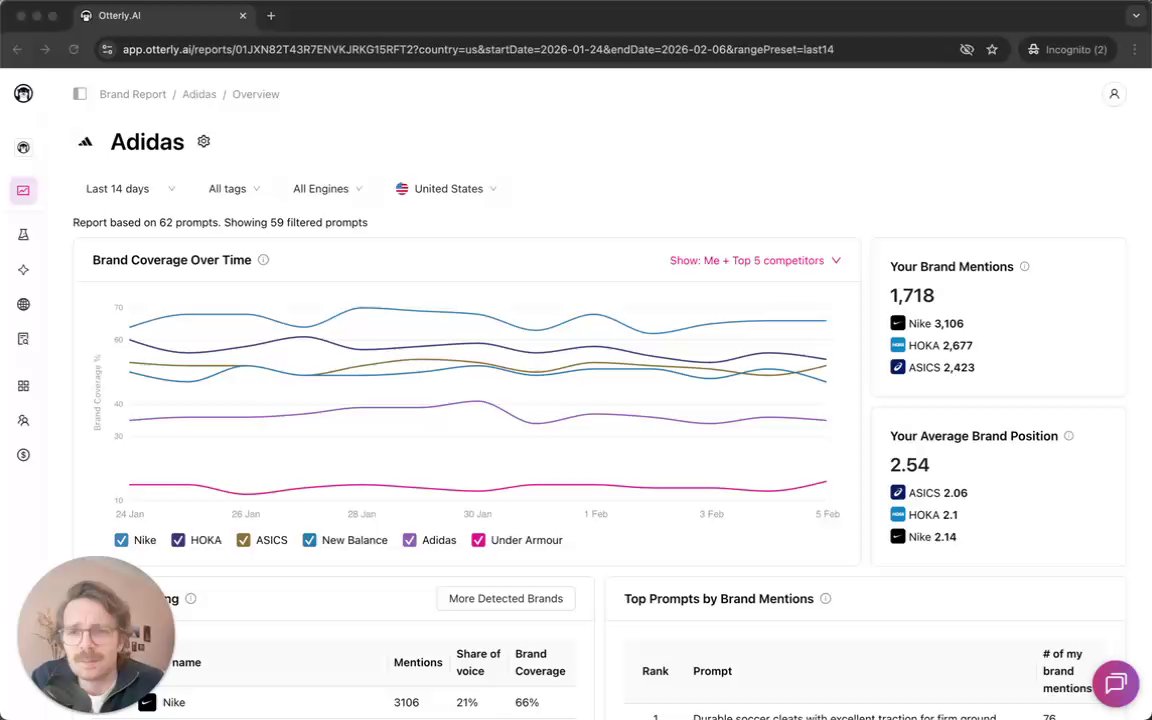Toggle the HOKA series checkbox
Image resolution: width=1152 pixels, height=720 pixels.
click(x=178, y=540)
